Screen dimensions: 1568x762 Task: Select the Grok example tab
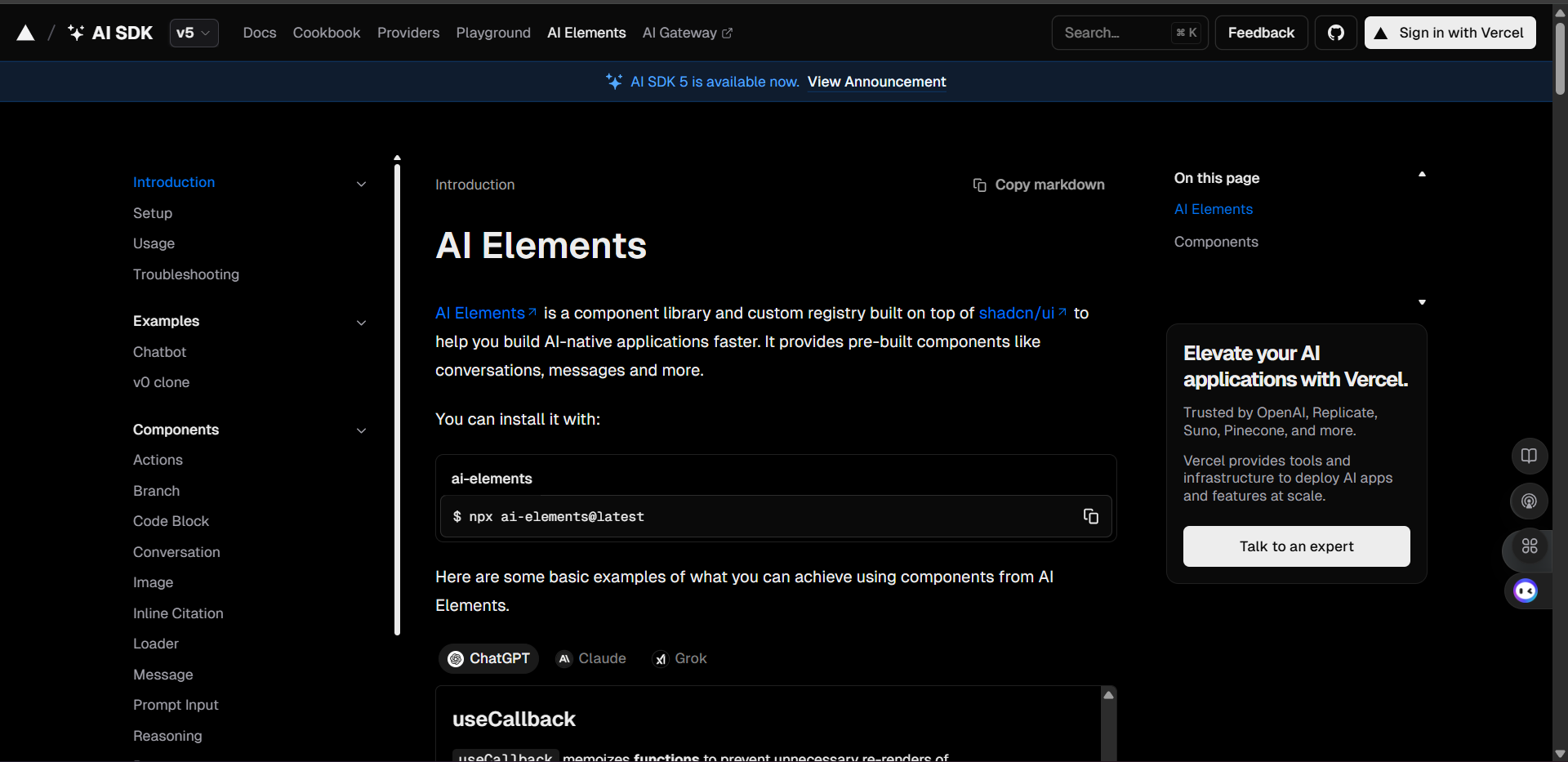(679, 658)
